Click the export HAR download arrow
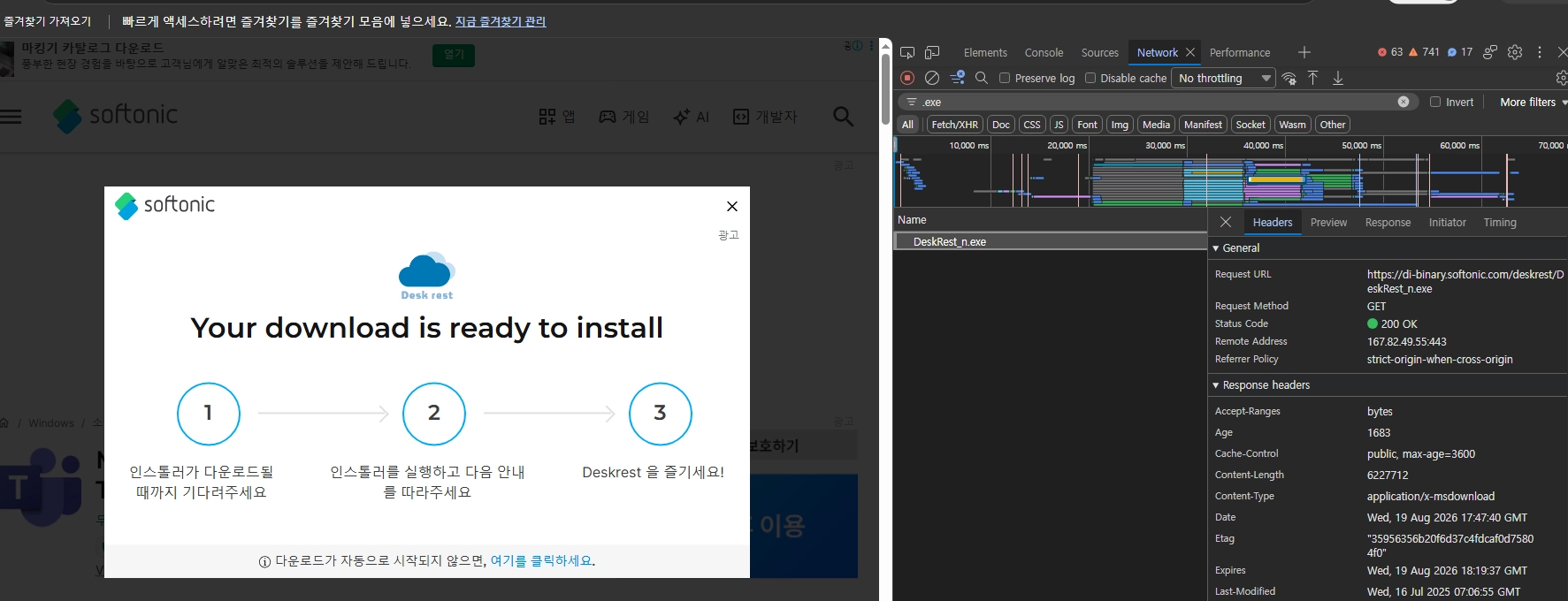 pos(1338,78)
